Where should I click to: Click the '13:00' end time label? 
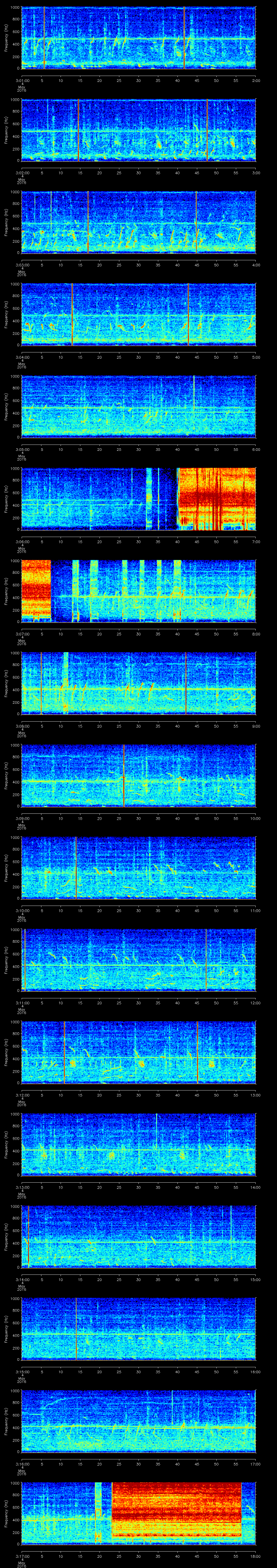tap(255, 1095)
